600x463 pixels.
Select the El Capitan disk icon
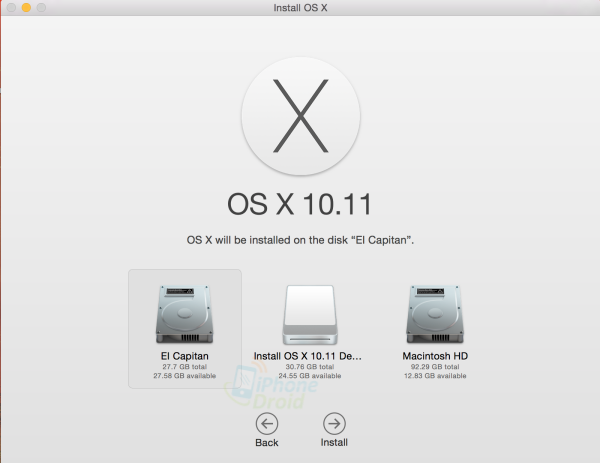coord(184,314)
